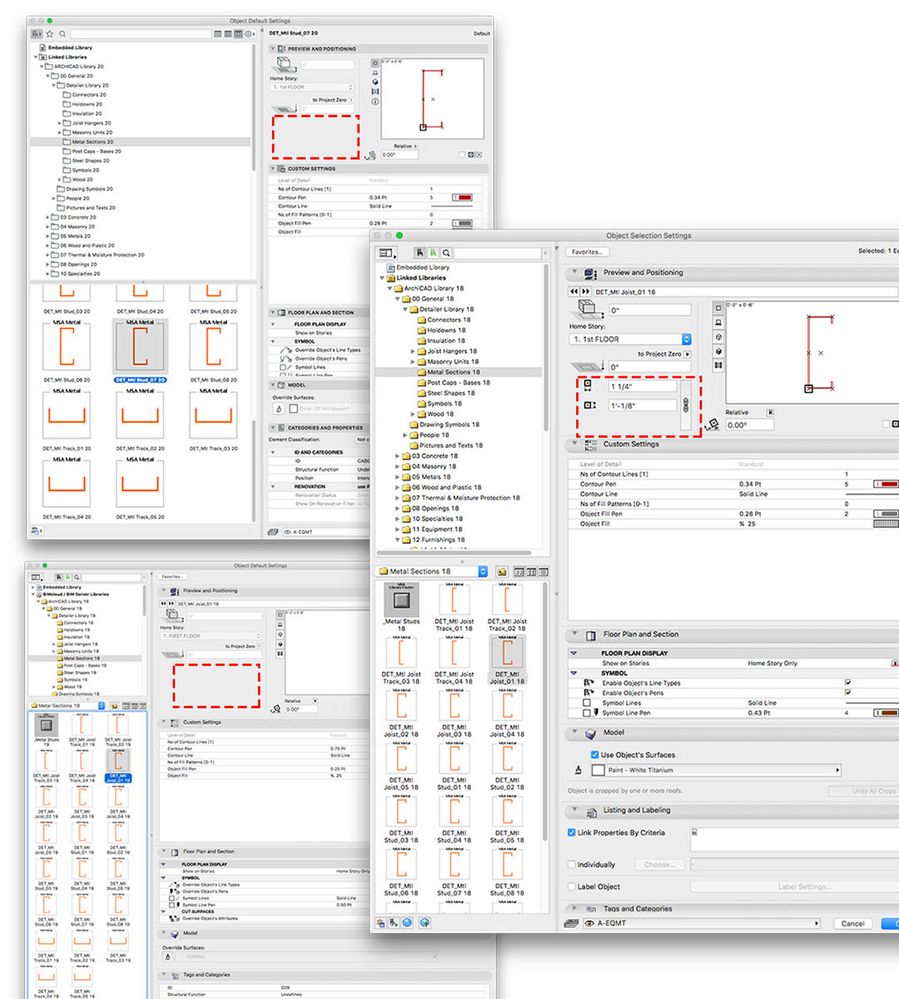
Task: Click the next-object arrow beside DET_Mtl Joist_01 18
Action: pos(587,290)
